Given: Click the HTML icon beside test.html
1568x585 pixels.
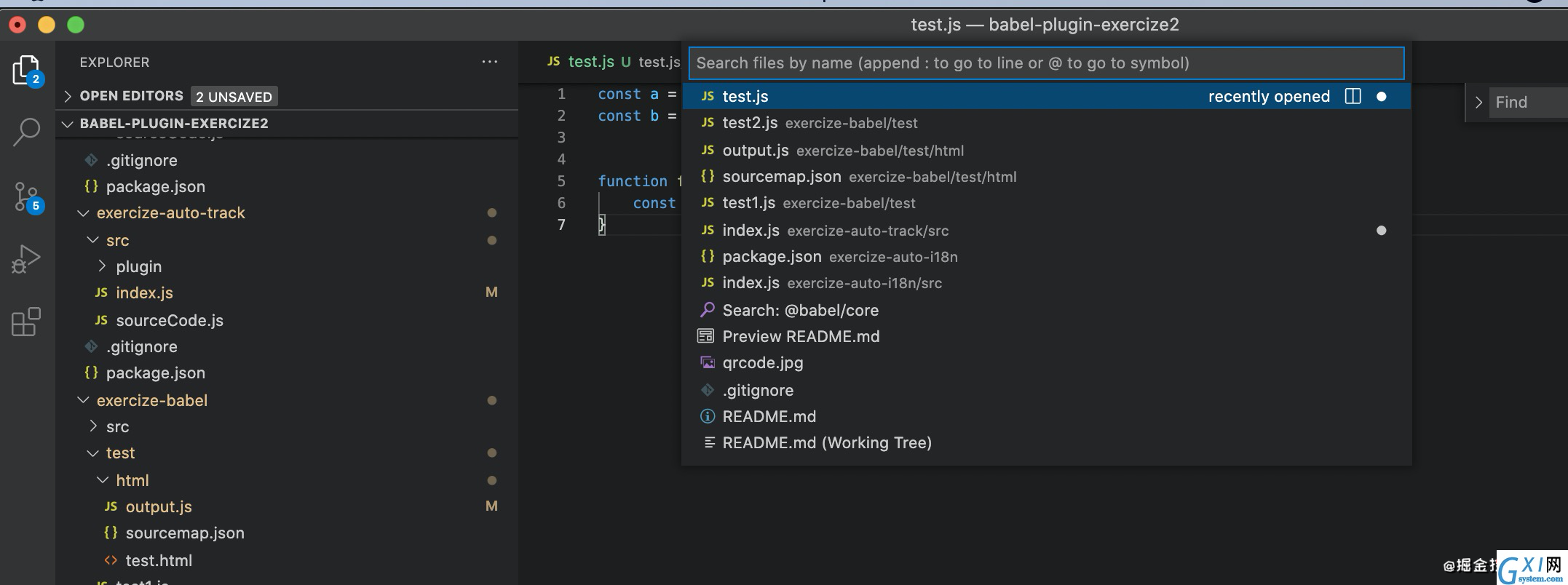Looking at the screenshot, I should [111, 560].
